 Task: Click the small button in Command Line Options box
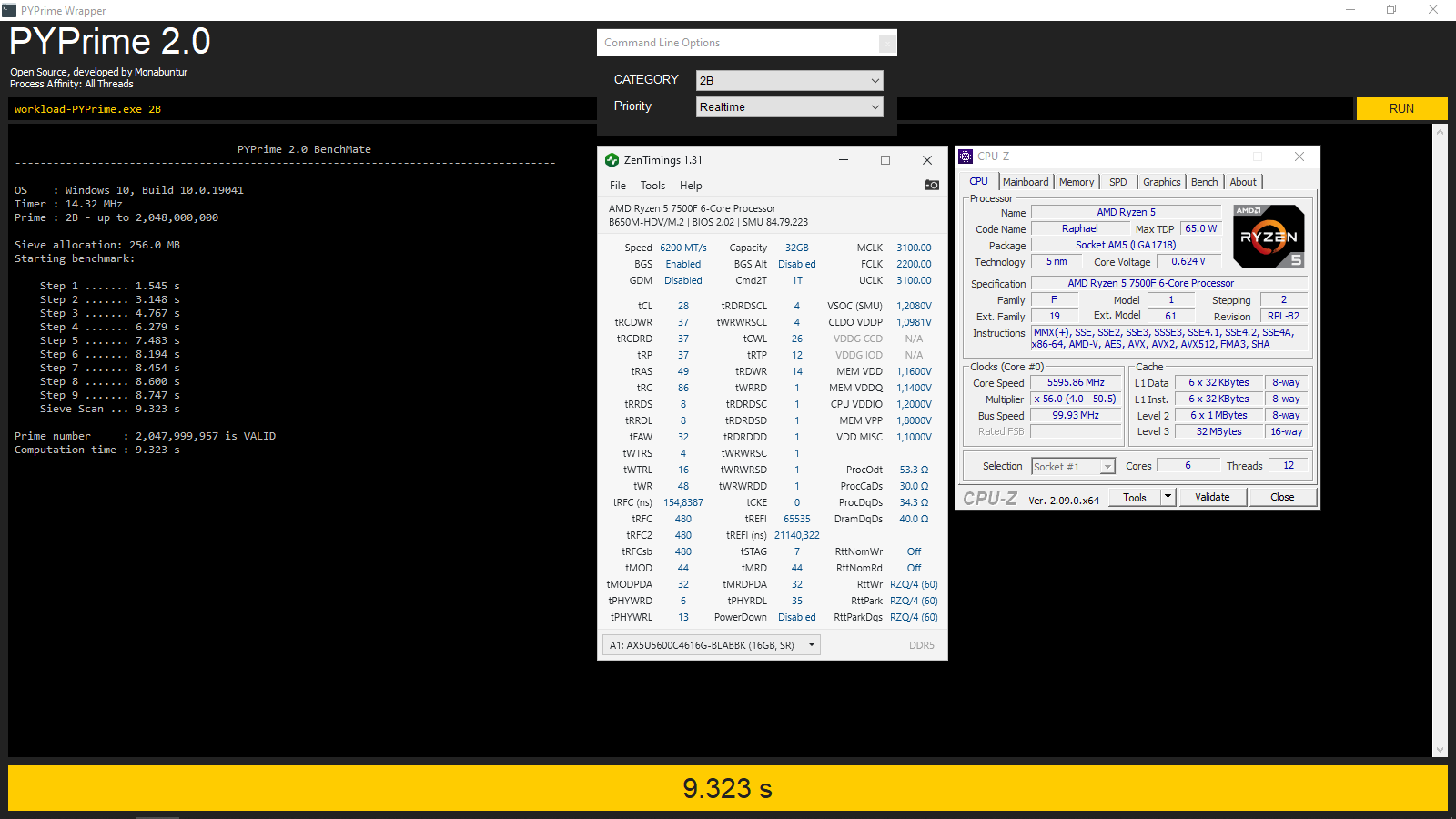point(886,44)
